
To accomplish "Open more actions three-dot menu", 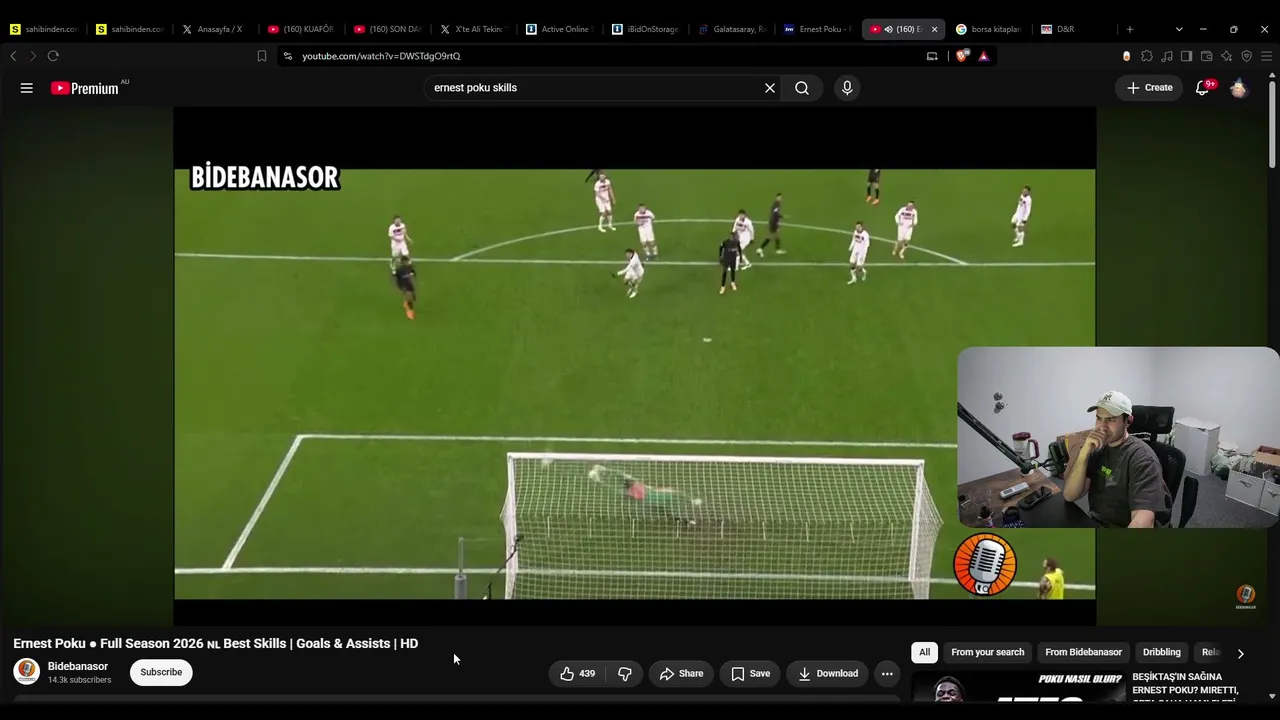I will click(887, 674).
